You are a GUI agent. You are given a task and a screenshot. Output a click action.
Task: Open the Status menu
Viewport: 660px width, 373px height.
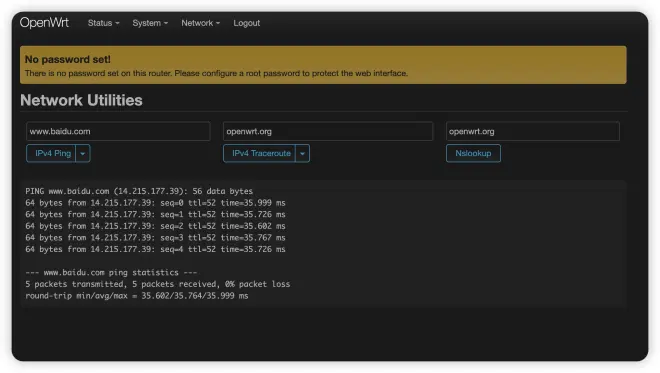104,23
